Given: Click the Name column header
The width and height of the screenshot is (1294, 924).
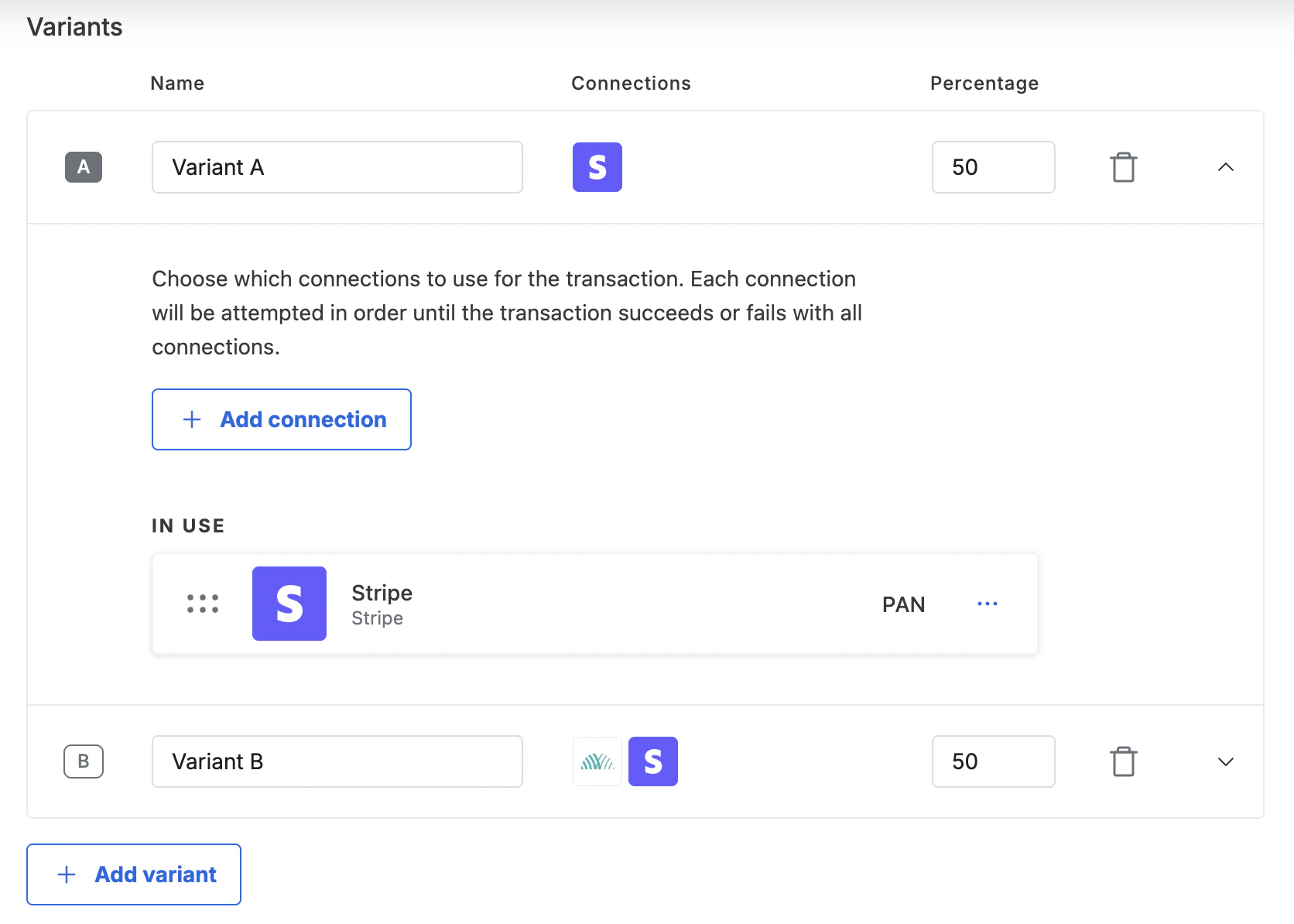Looking at the screenshot, I should pyautogui.click(x=177, y=84).
